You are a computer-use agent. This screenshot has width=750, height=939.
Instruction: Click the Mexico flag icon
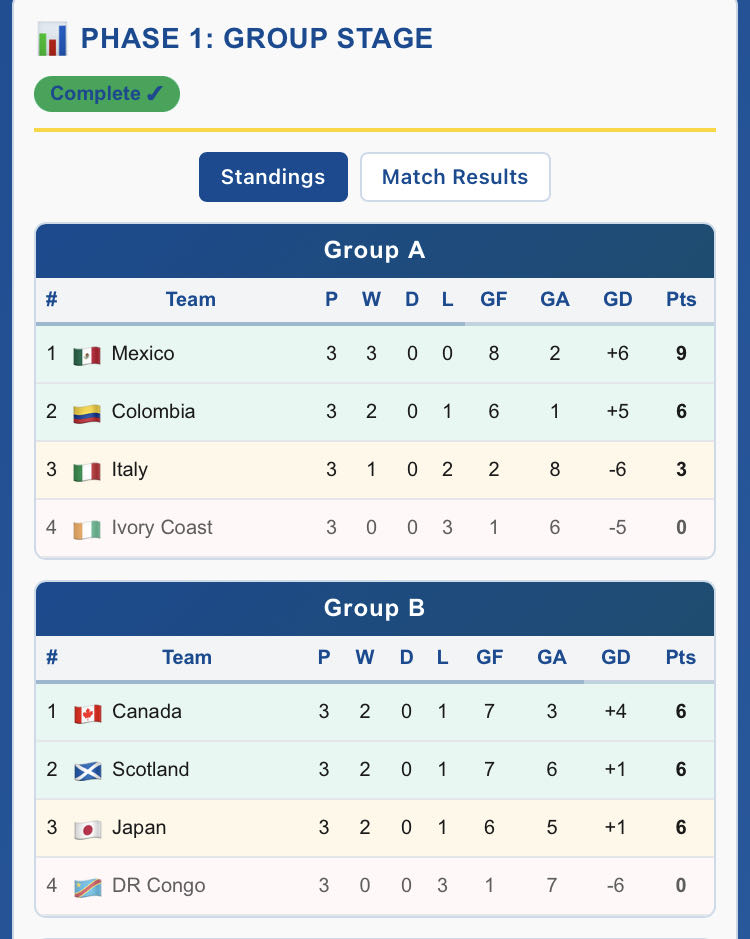coord(87,355)
